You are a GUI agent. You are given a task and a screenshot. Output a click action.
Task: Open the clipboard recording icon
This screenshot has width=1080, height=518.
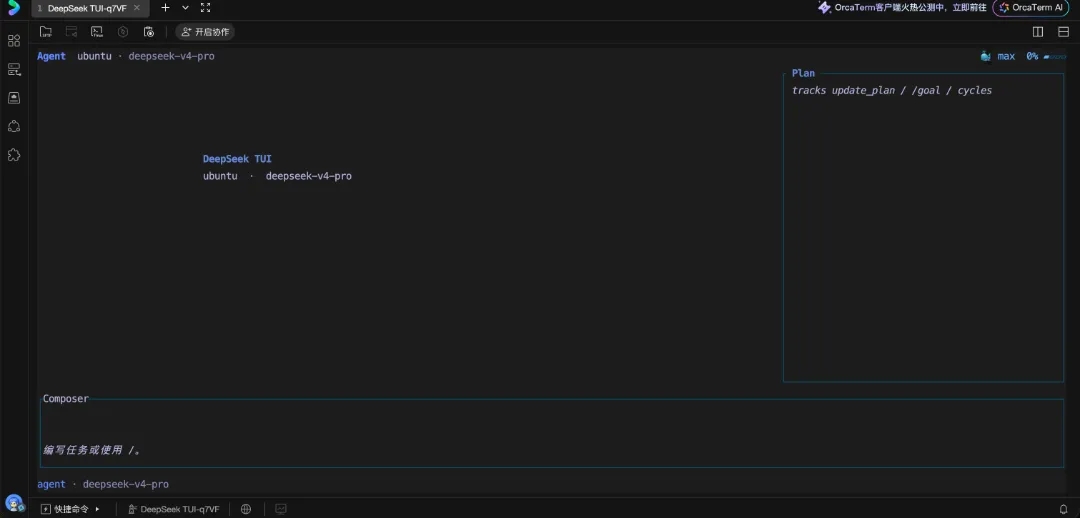point(149,32)
